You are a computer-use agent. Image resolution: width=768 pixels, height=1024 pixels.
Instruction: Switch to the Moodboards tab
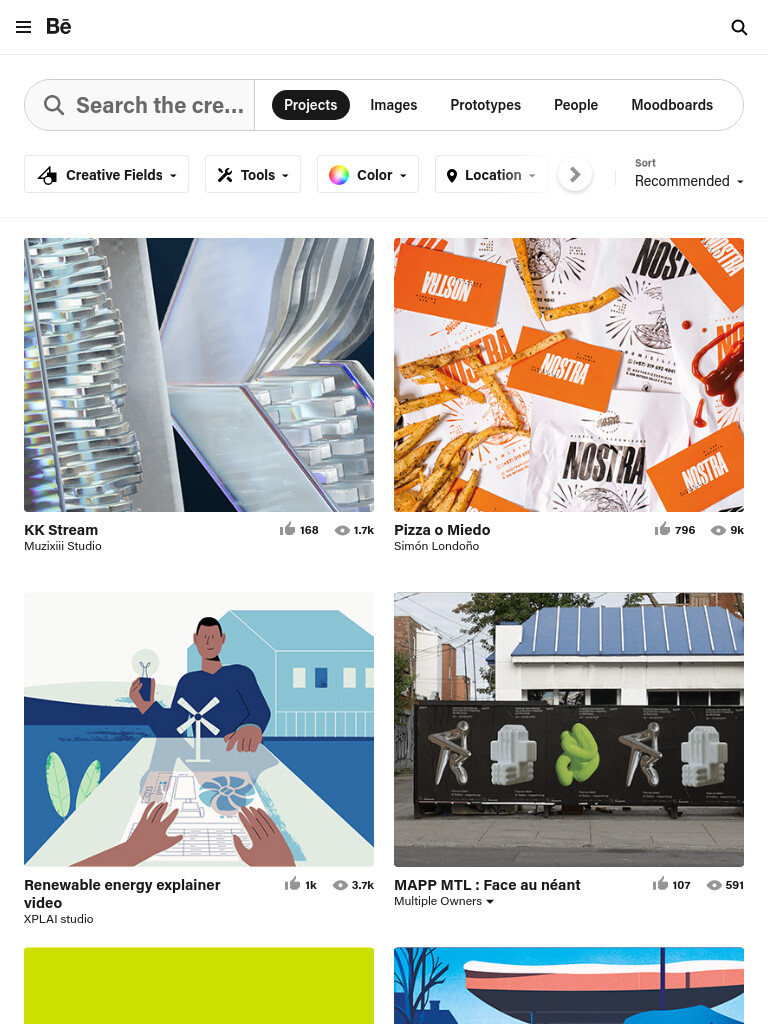[672, 105]
